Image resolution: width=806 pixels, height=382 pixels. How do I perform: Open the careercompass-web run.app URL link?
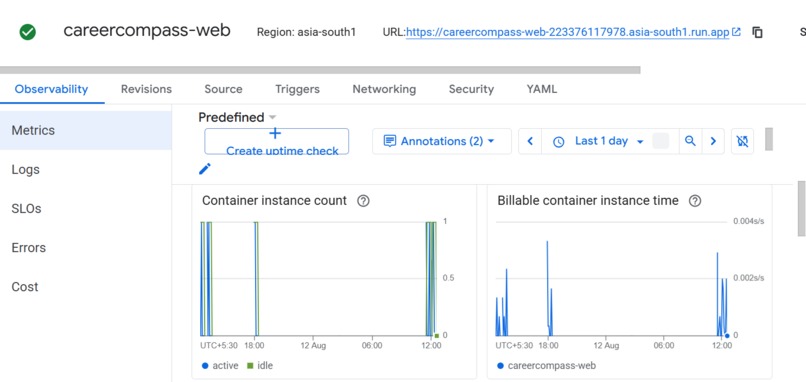tap(567, 32)
